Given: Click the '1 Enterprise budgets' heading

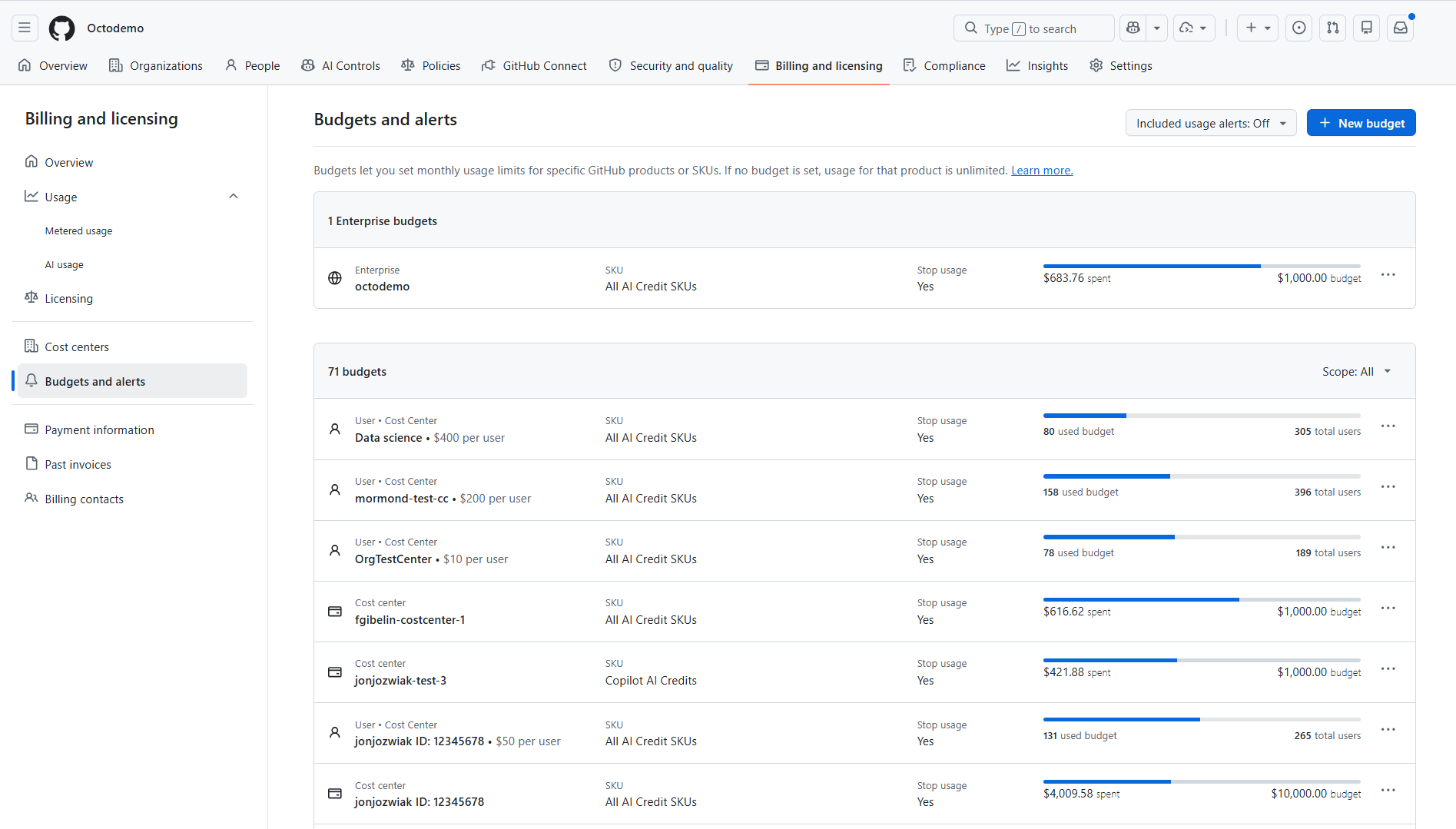Looking at the screenshot, I should coord(383,221).
